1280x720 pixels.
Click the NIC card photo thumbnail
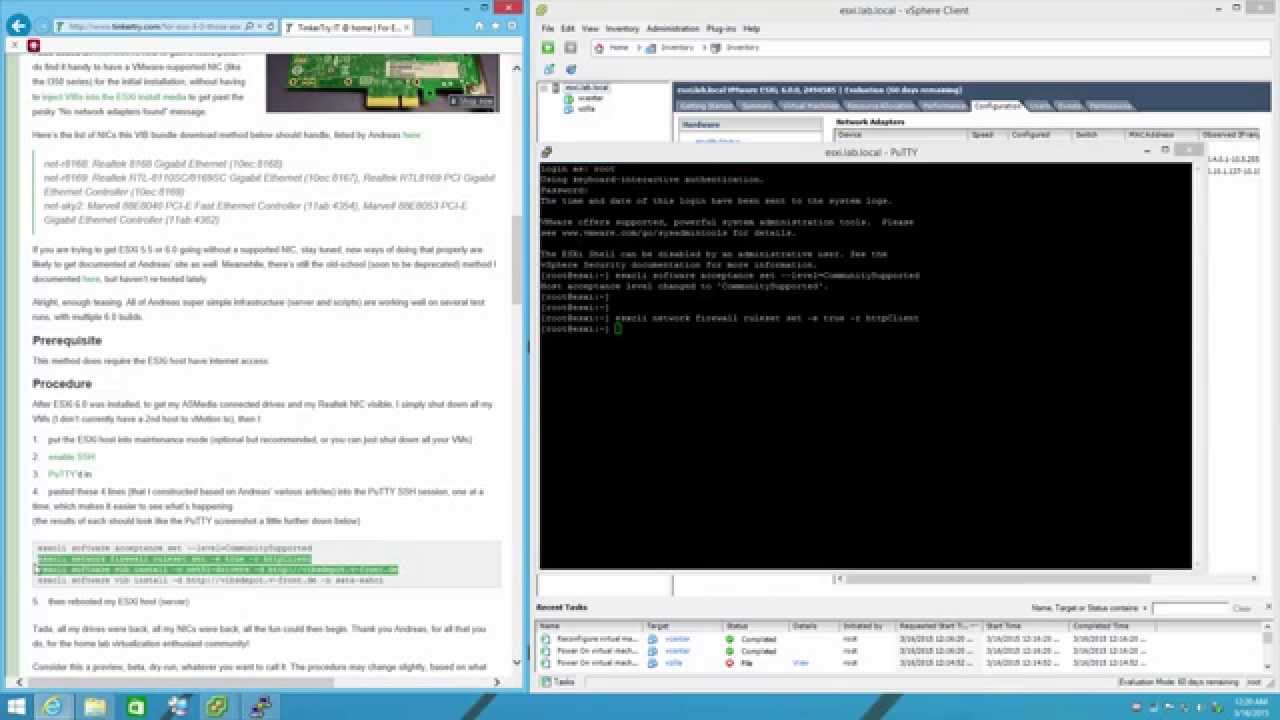(381, 82)
